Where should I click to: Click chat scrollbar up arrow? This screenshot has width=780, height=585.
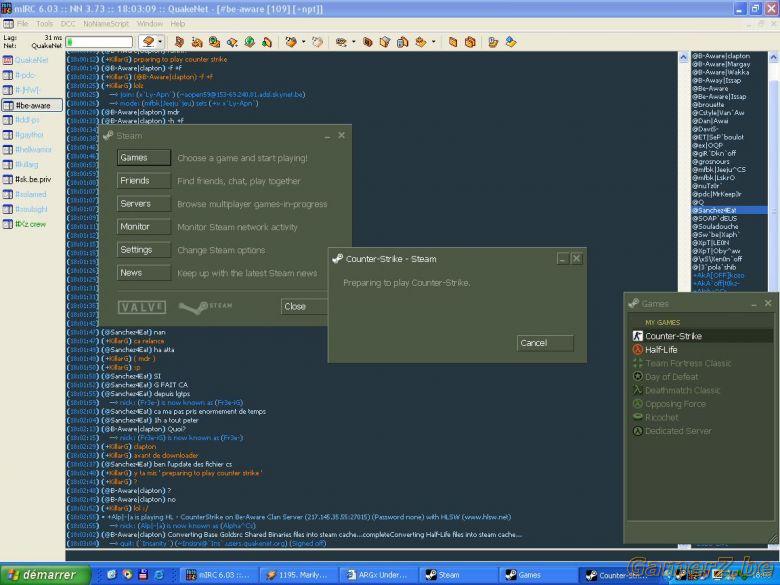coord(683,57)
